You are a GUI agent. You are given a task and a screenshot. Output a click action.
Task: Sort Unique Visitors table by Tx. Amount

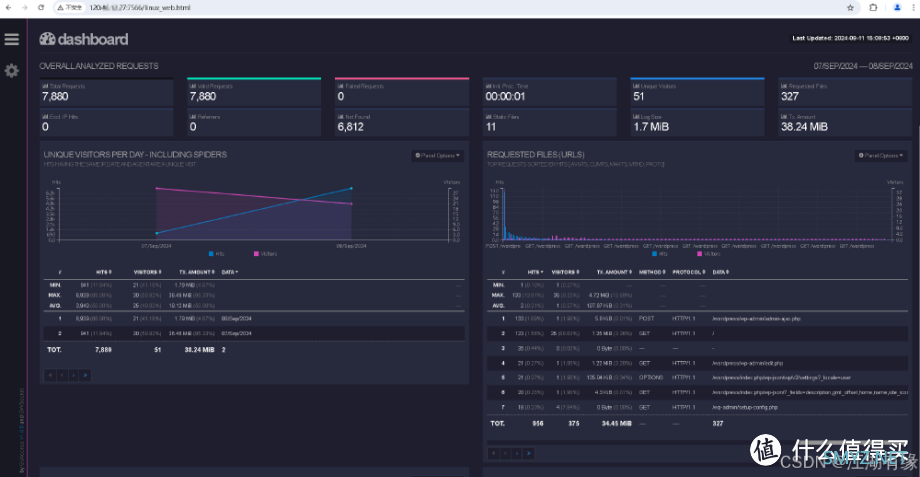pyautogui.click(x=198, y=272)
